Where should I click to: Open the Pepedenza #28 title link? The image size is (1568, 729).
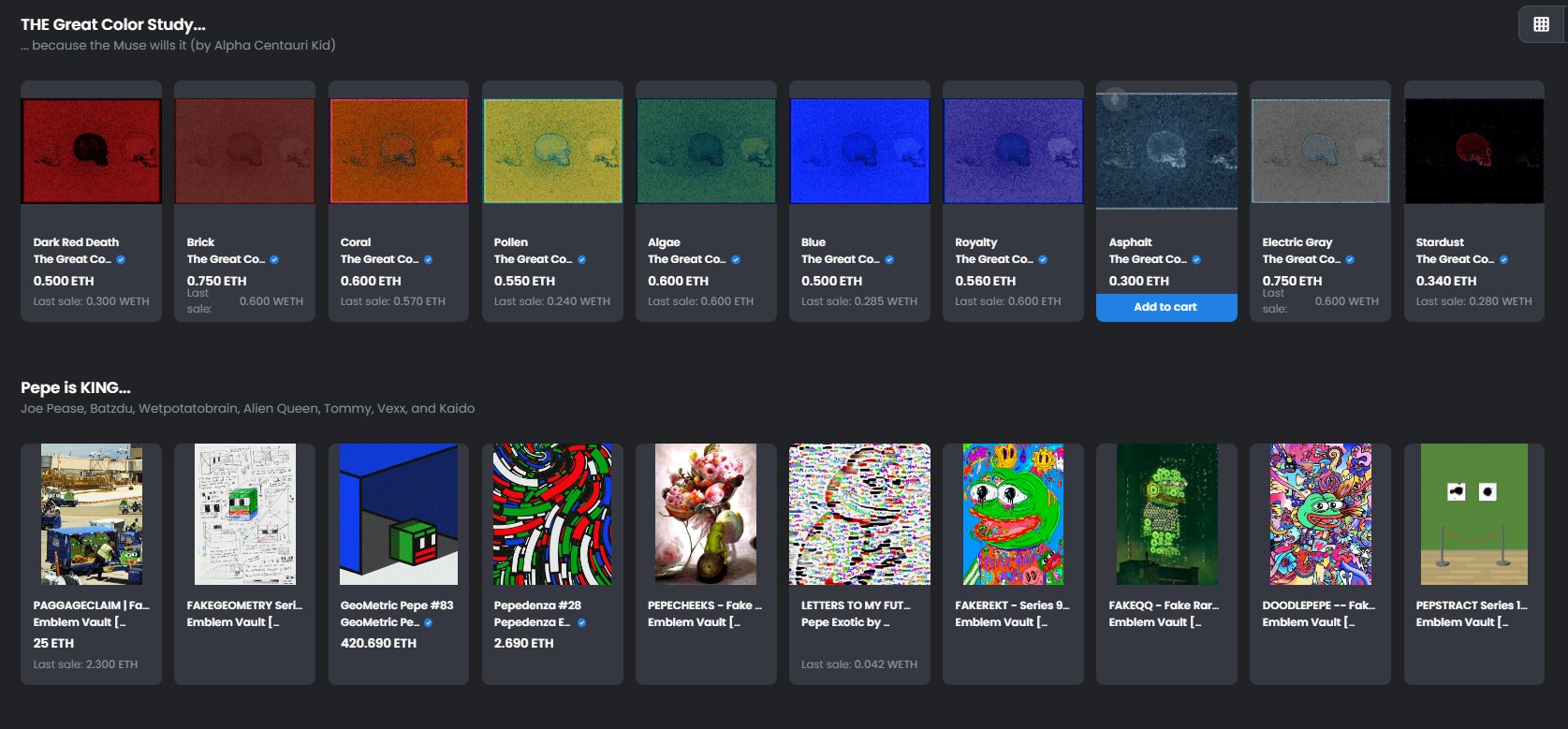click(537, 605)
